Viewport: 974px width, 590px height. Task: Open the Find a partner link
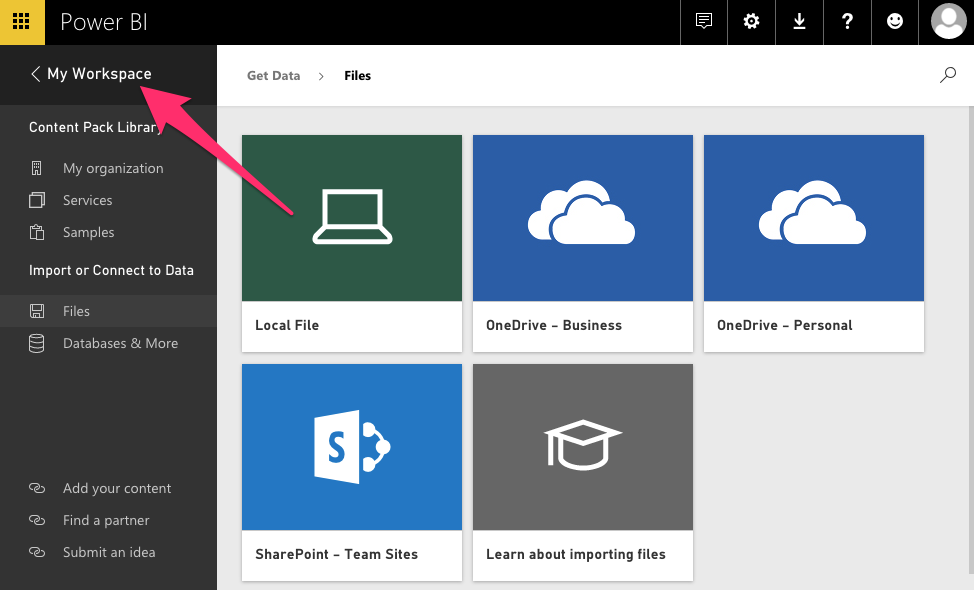[104, 520]
